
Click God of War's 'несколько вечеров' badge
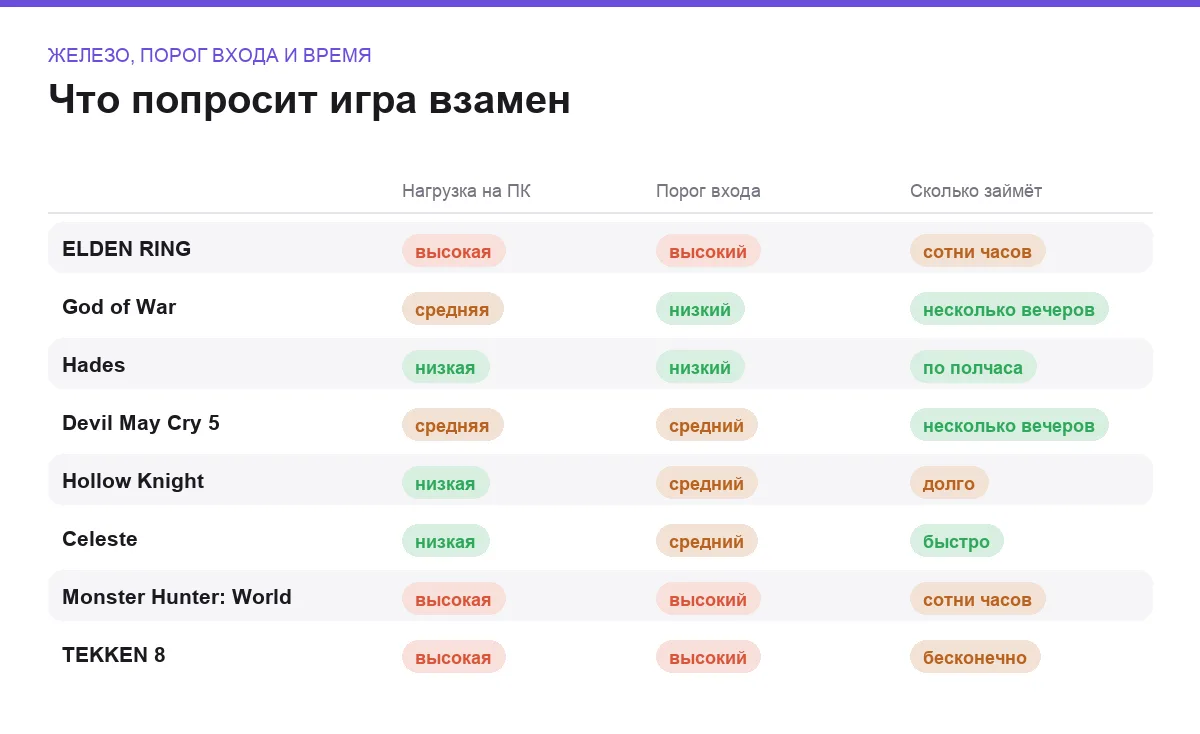click(x=1009, y=309)
